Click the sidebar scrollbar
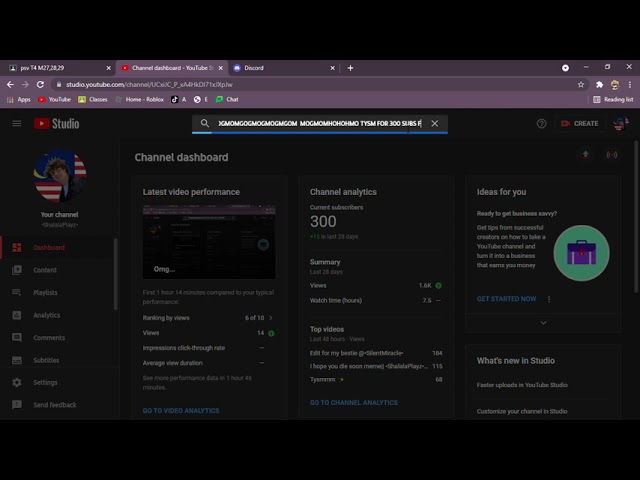This screenshot has height=480, width=640. tap(116, 274)
